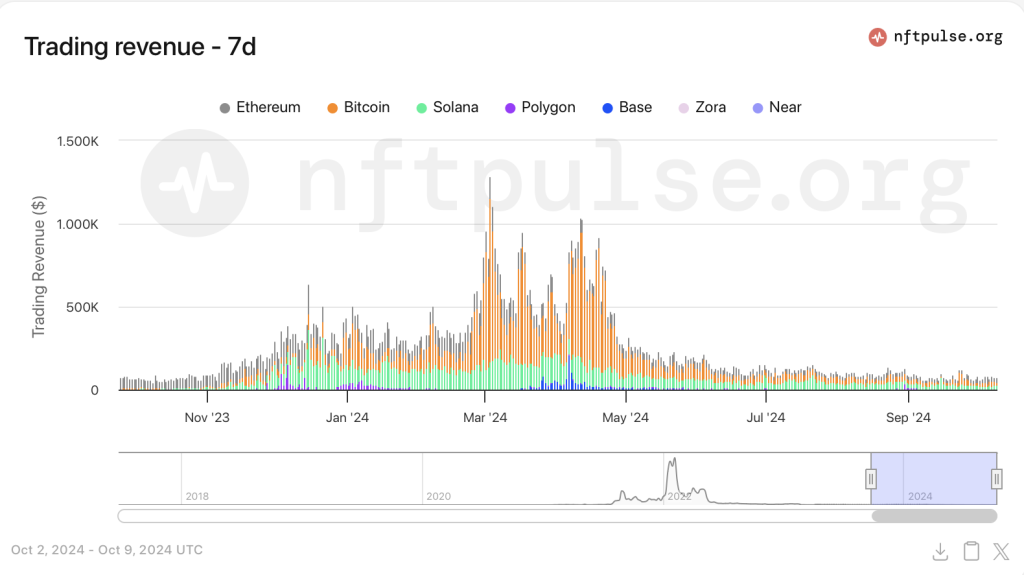Click the 1.500K y-axis value

[78, 141]
